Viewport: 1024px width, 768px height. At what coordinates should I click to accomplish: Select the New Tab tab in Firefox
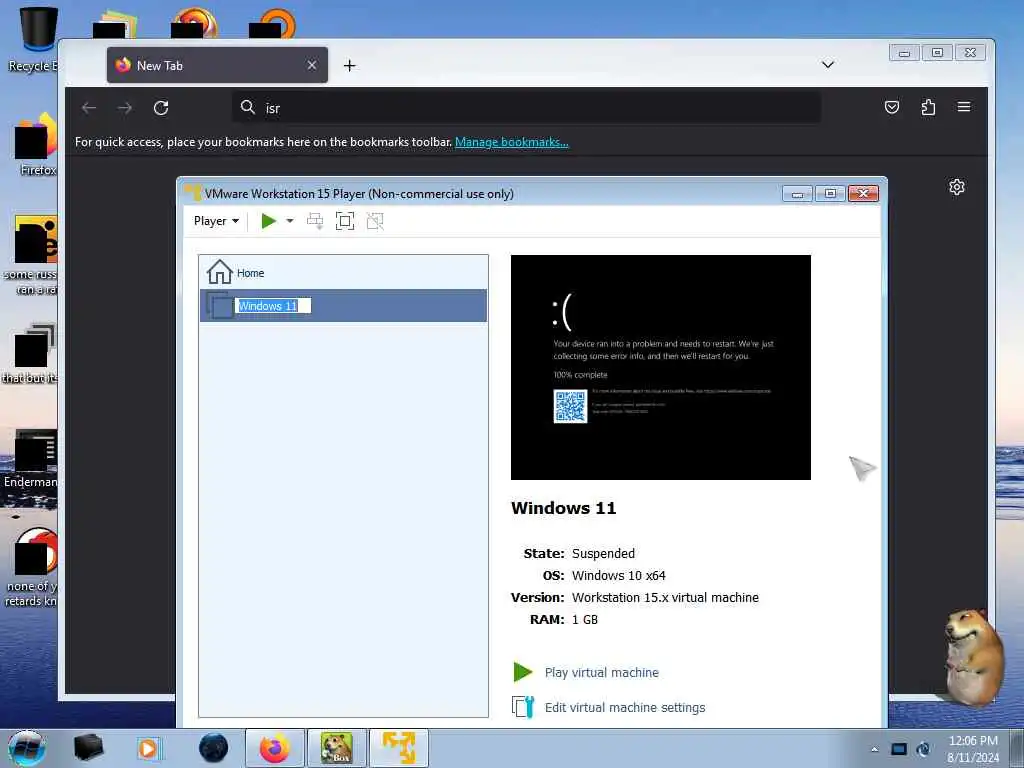(x=217, y=65)
